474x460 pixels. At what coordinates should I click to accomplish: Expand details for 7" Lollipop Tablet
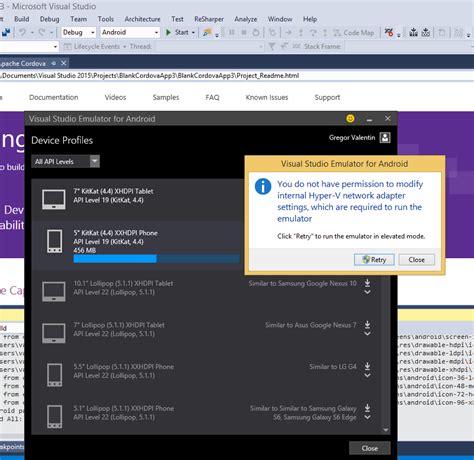coord(367,334)
